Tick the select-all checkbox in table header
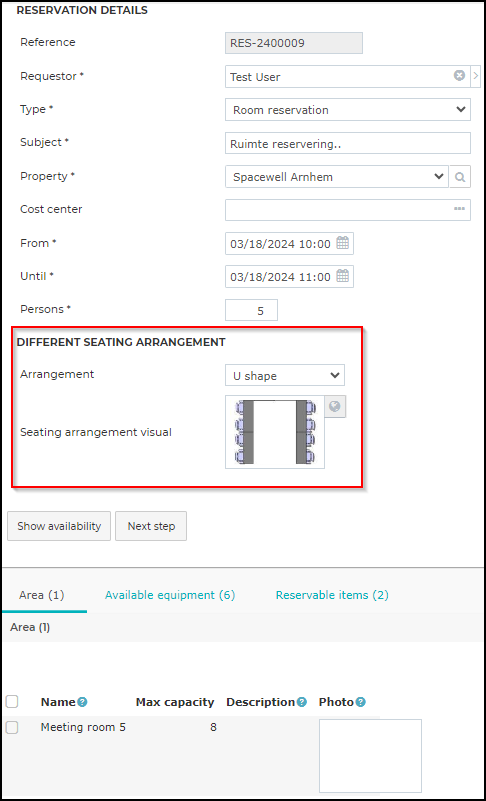 point(12,702)
